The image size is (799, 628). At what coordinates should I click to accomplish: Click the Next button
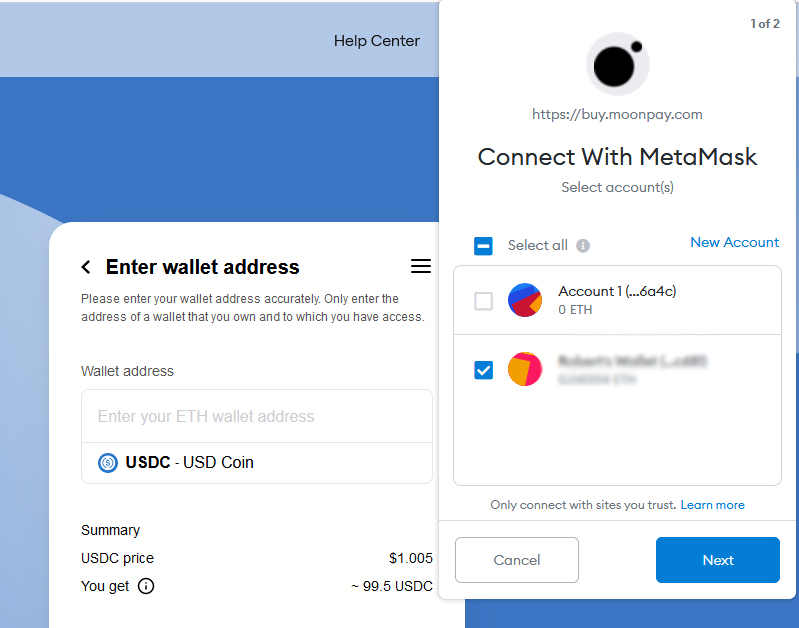717,560
